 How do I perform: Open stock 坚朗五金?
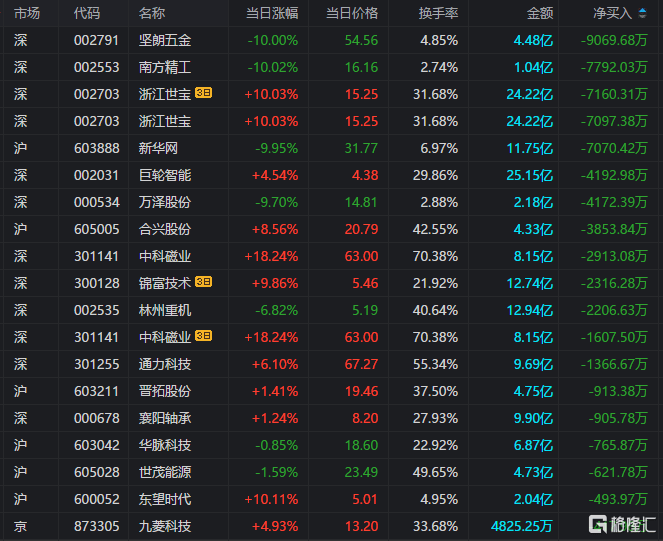click(x=165, y=41)
